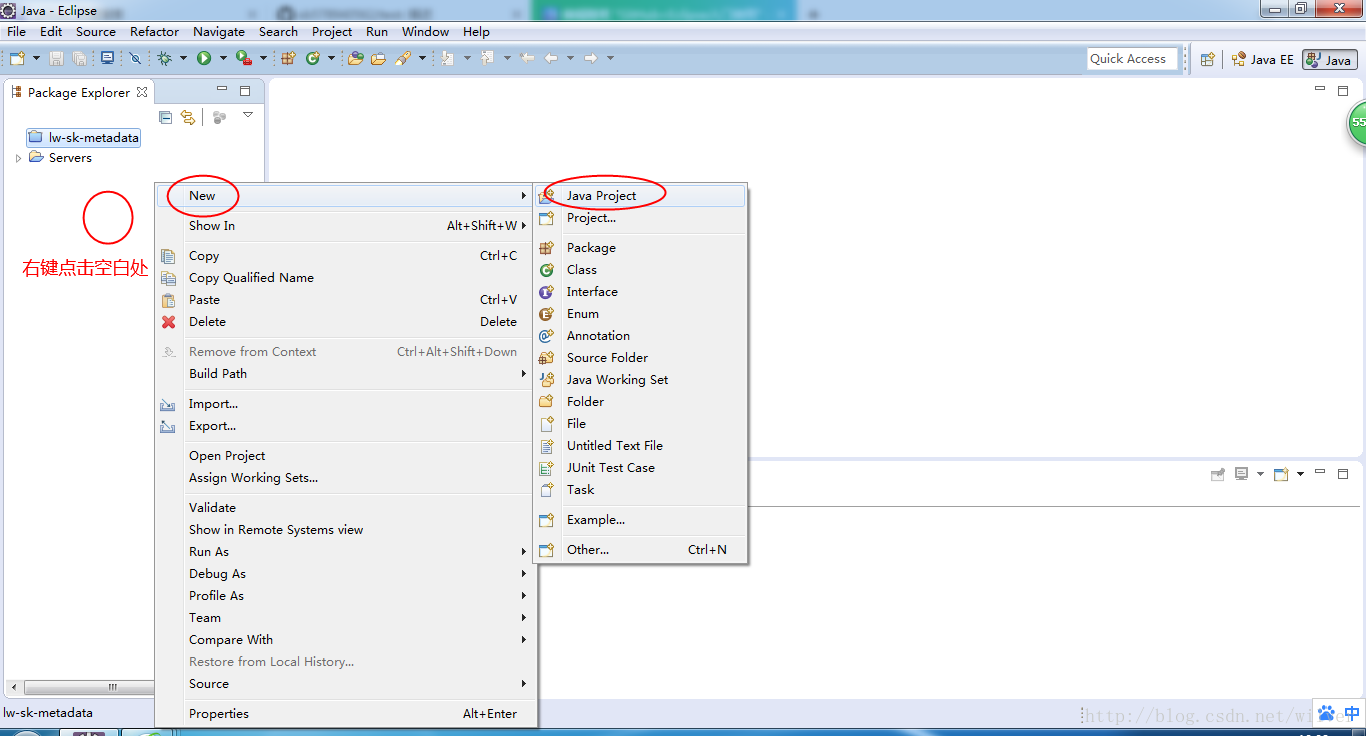Open the Debug configurations dropdown arrow
This screenshot has width=1366, height=736.
click(183, 58)
